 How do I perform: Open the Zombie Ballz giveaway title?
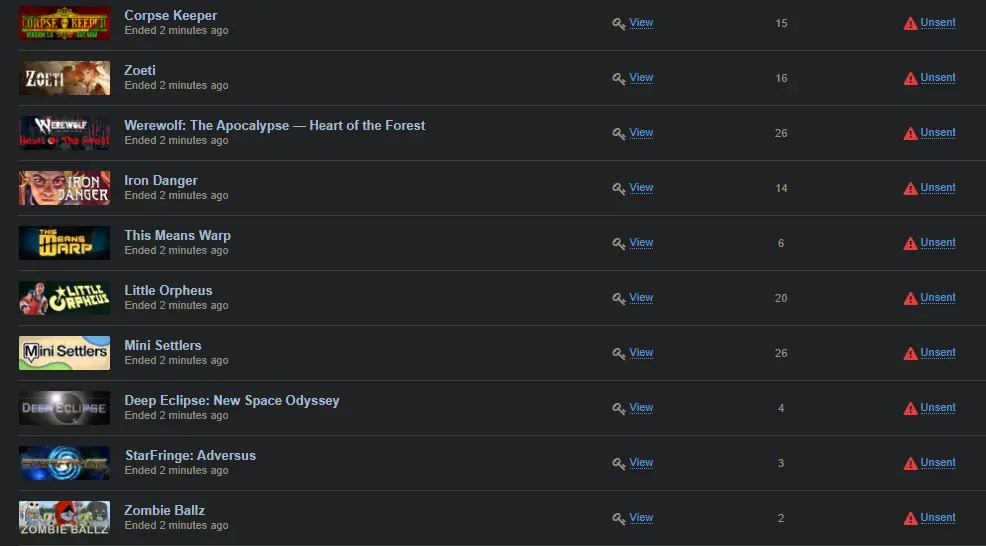click(164, 510)
